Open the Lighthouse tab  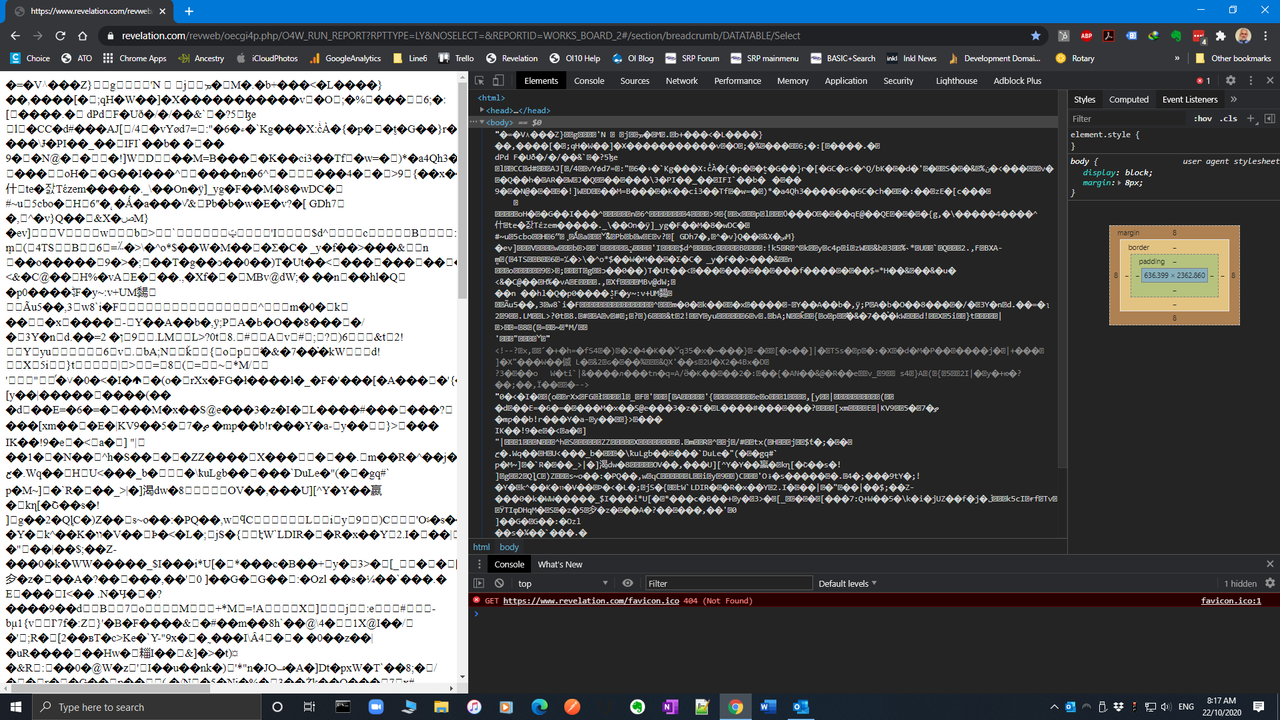tap(957, 81)
